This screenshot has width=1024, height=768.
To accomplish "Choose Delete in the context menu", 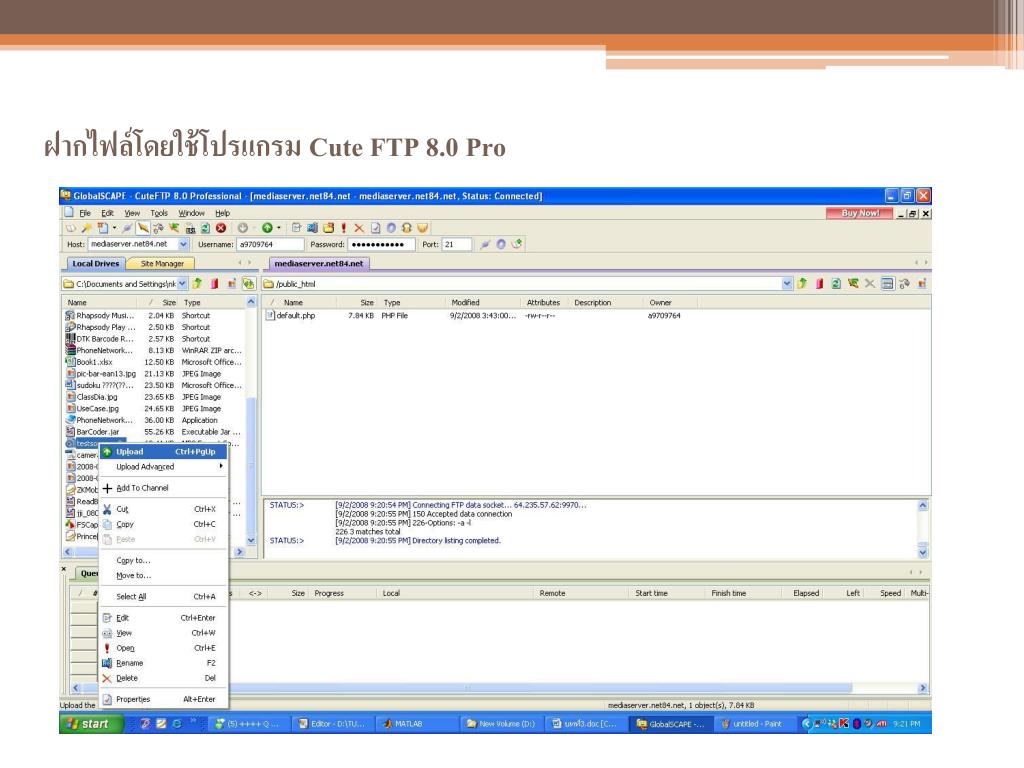I will [163, 678].
